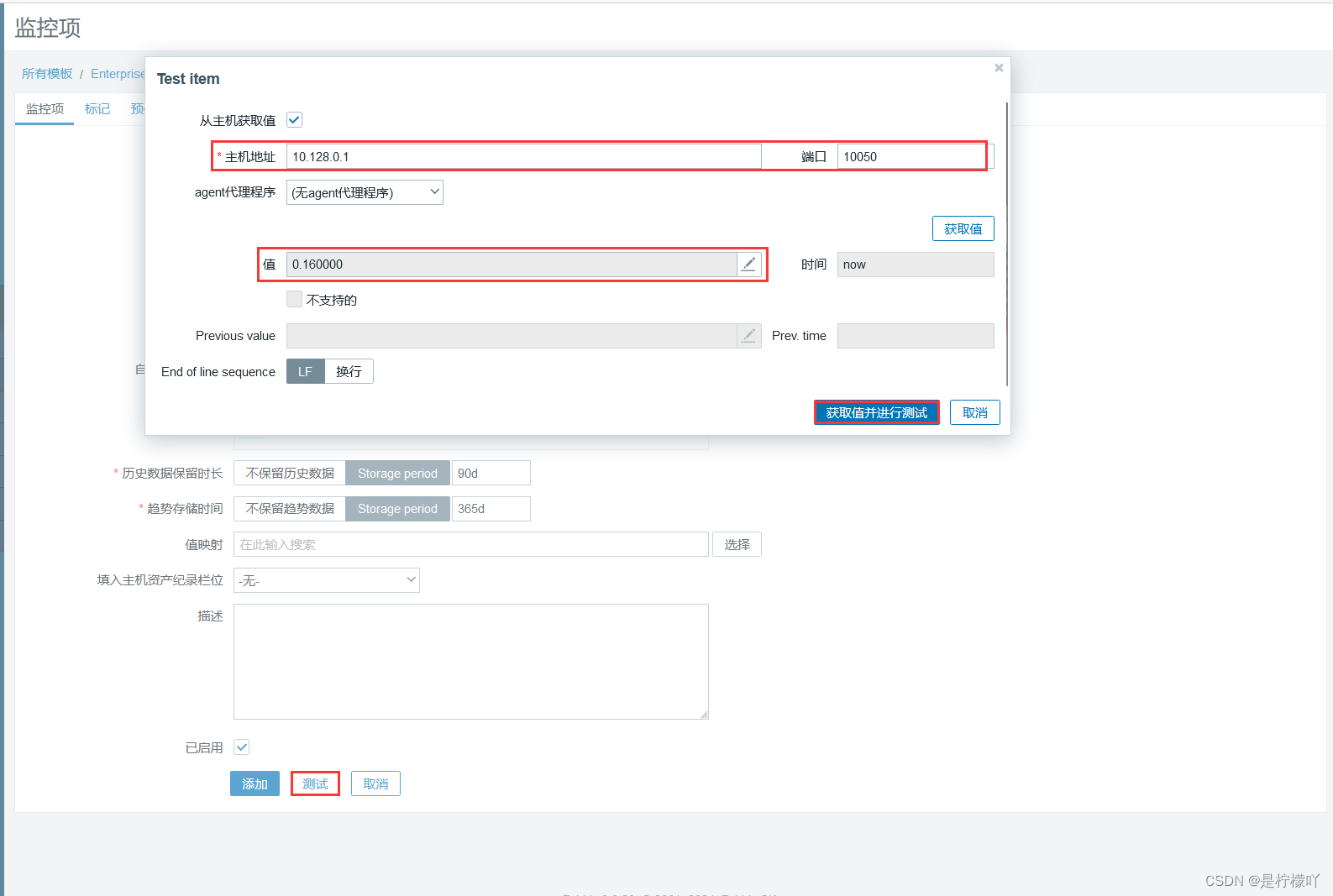Select Storage period for 历史数据保留时长
The width and height of the screenshot is (1333, 896).
[x=397, y=473]
